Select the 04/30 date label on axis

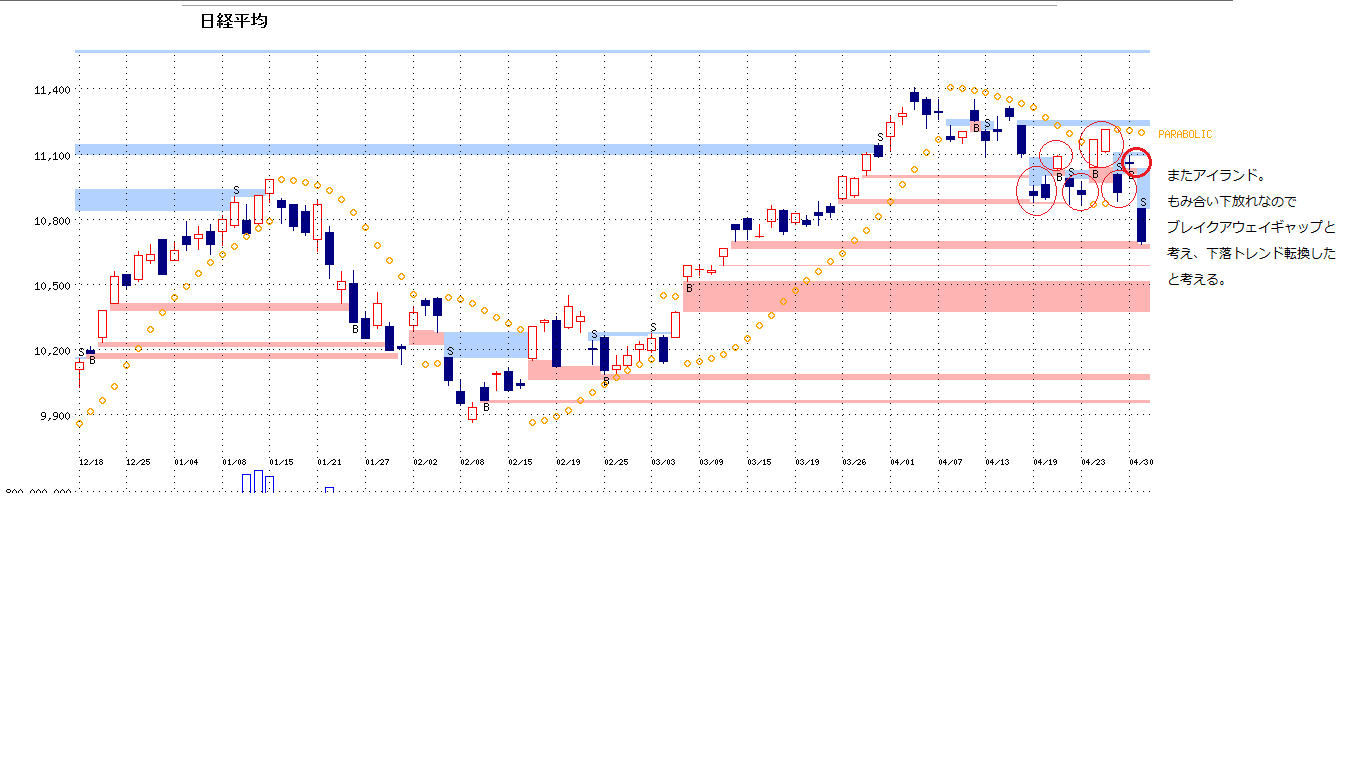tap(1141, 463)
